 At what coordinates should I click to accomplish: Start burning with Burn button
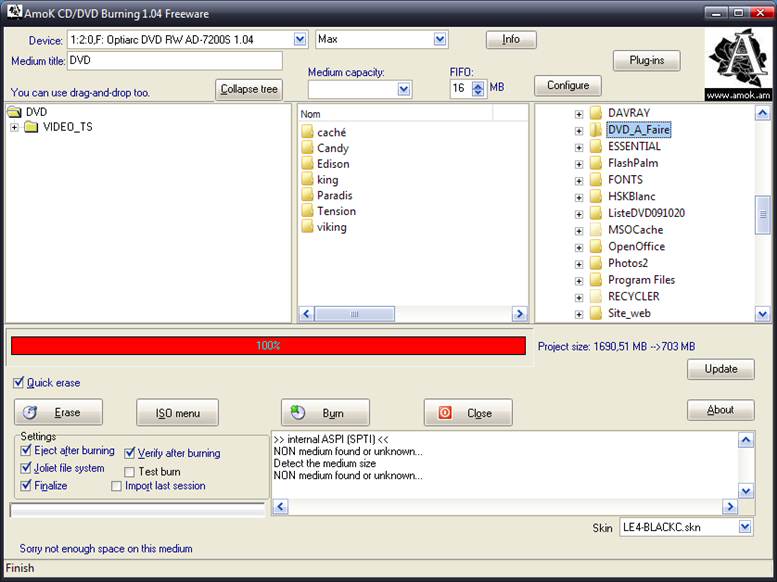point(325,412)
